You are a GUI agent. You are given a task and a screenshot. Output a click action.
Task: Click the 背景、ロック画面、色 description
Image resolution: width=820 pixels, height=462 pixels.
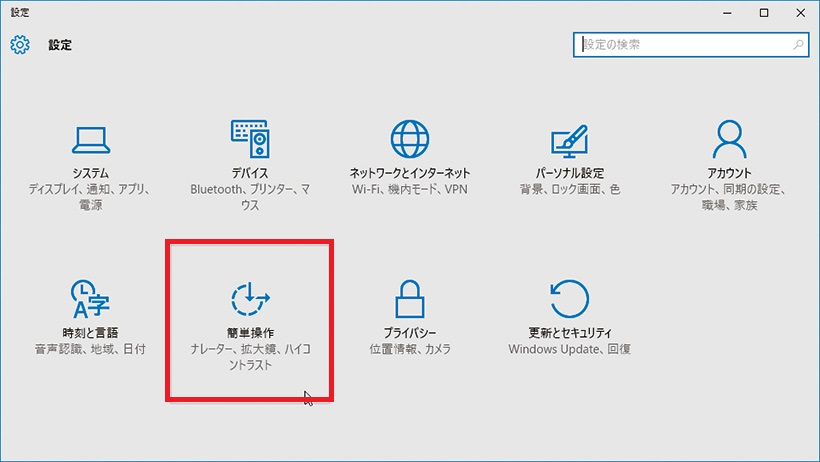570,189
